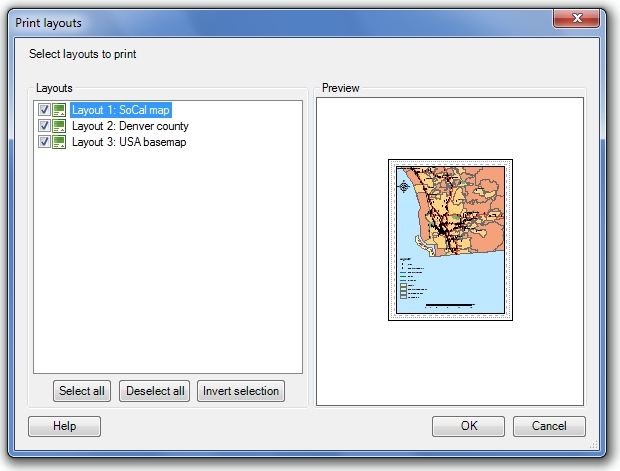
Task: Confirm printing with the OK button
Action: (x=468, y=427)
